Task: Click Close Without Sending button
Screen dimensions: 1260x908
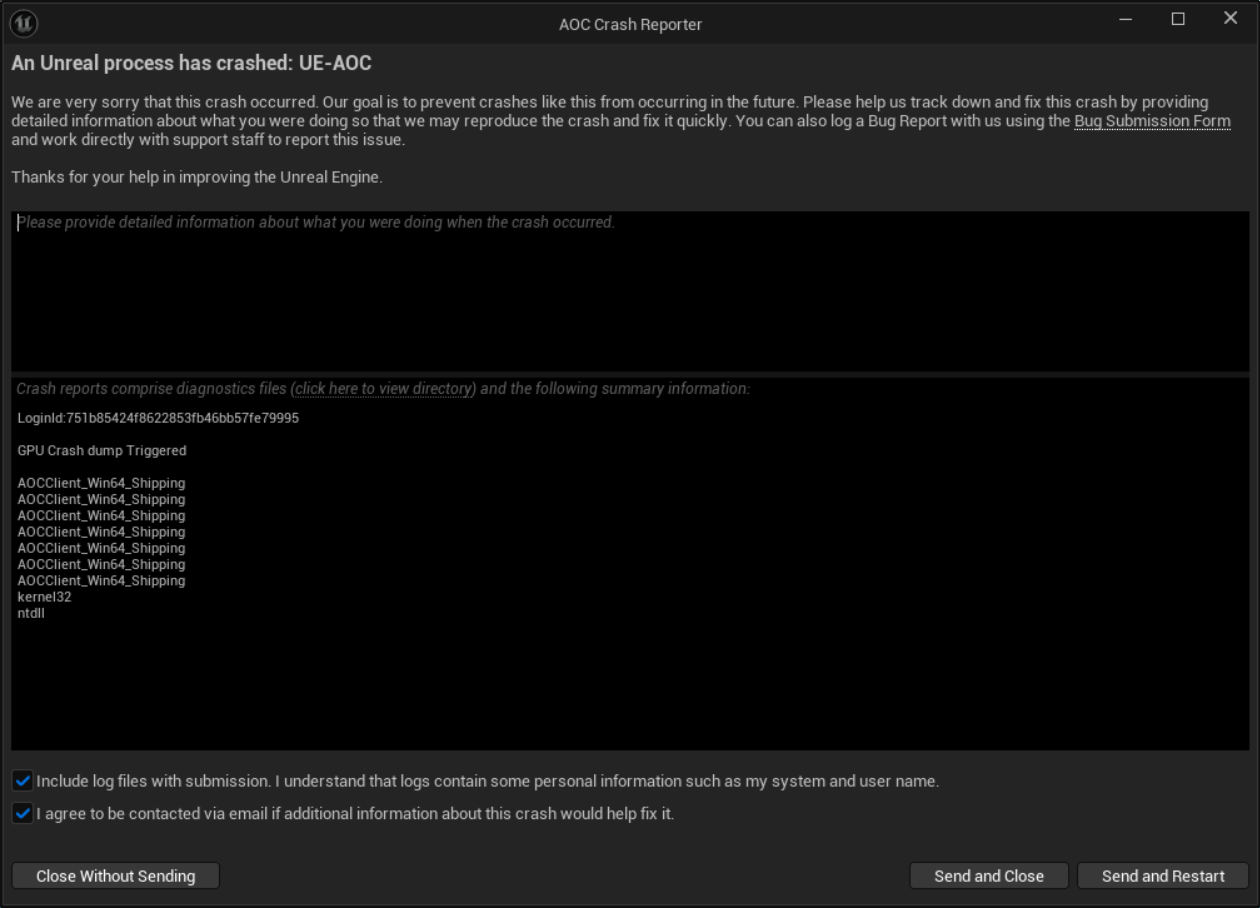Action: (116, 876)
